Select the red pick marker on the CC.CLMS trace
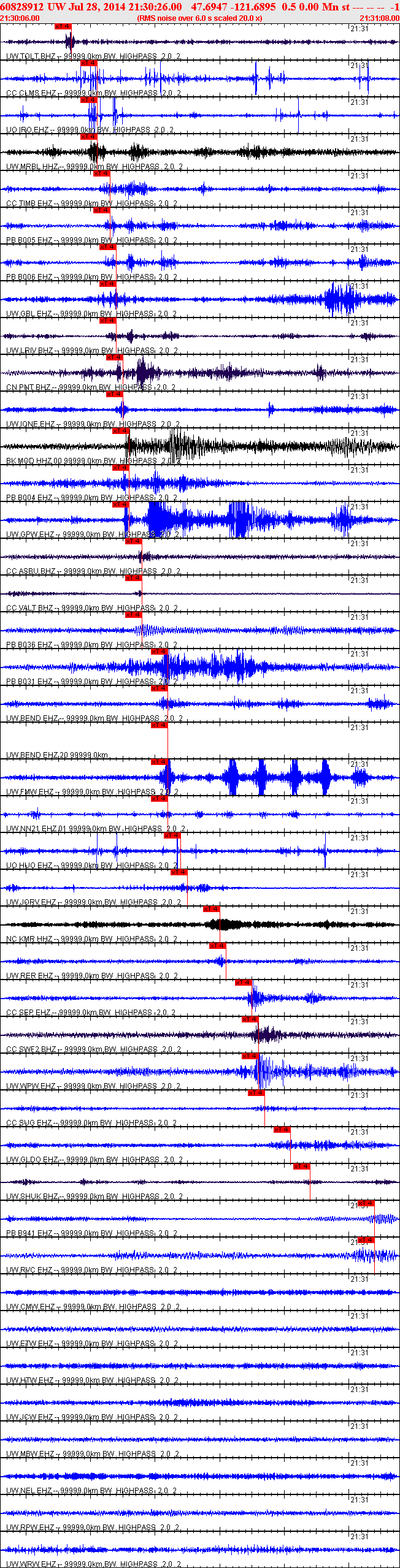Screen dimensions: 400x1568 [89, 63]
